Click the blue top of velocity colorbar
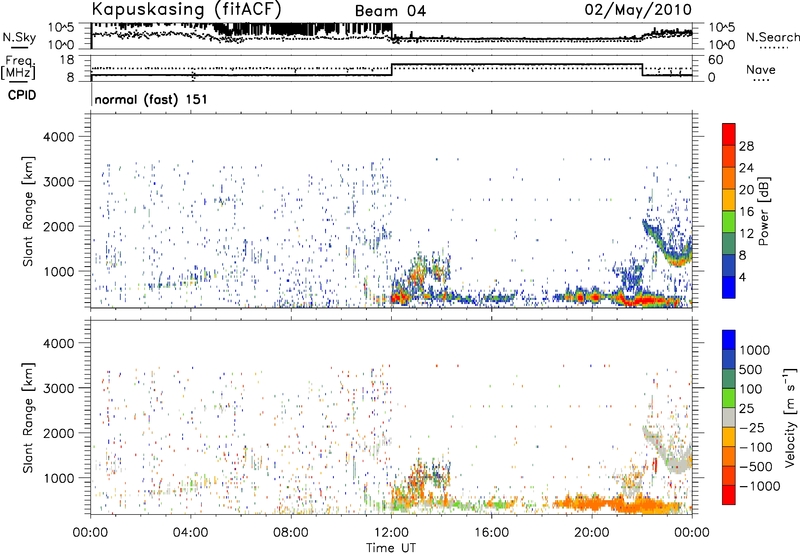 pyautogui.click(x=729, y=340)
